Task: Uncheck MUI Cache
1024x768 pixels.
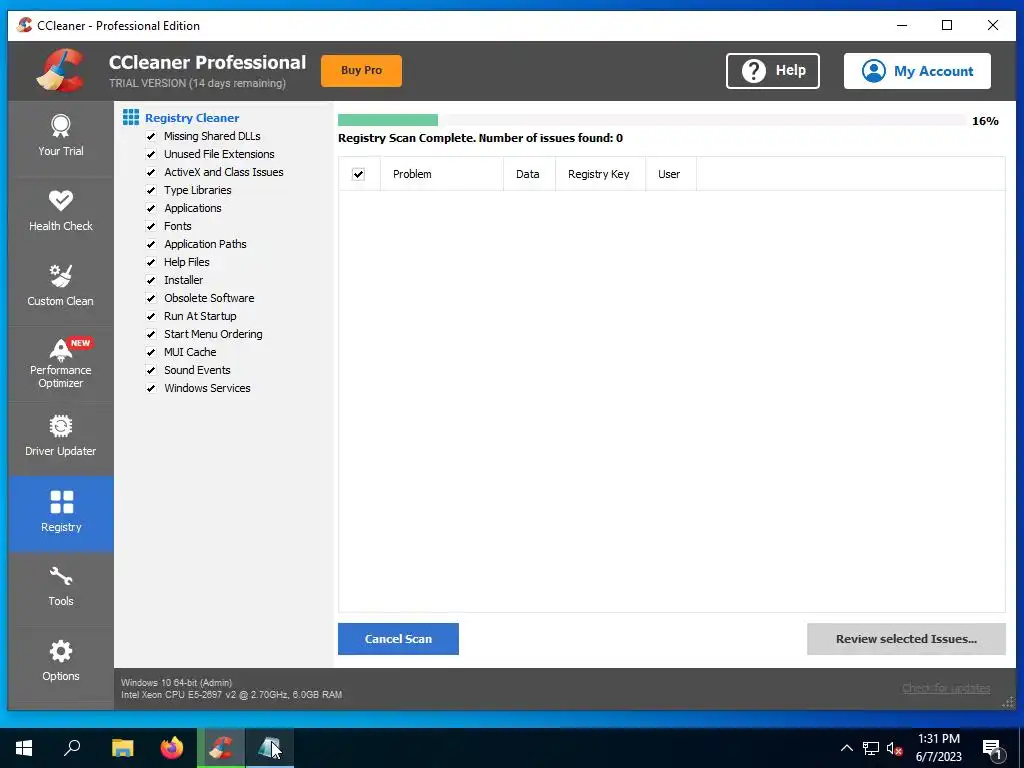Action: click(151, 352)
